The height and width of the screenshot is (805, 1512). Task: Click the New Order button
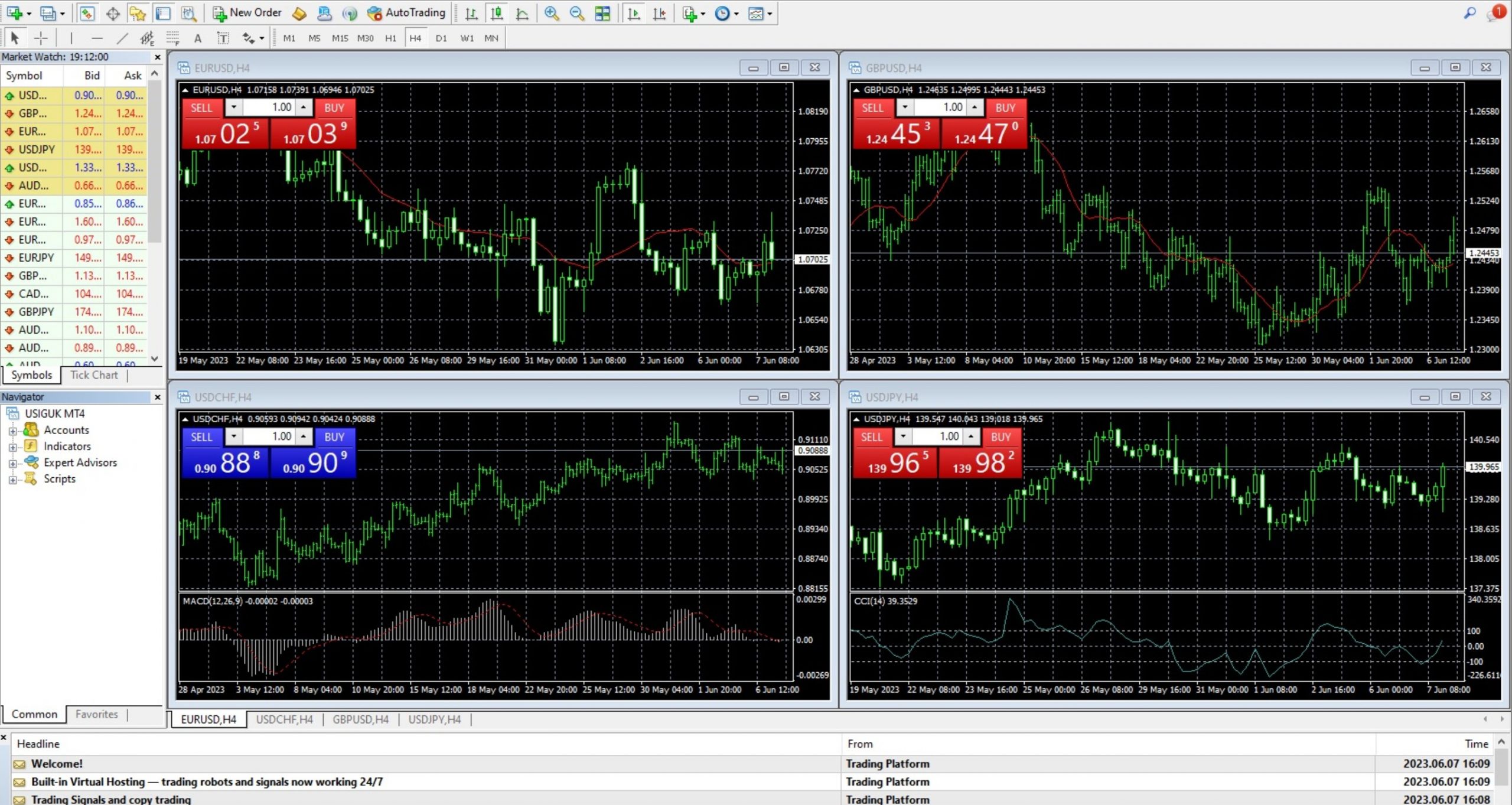click(247, 13)
